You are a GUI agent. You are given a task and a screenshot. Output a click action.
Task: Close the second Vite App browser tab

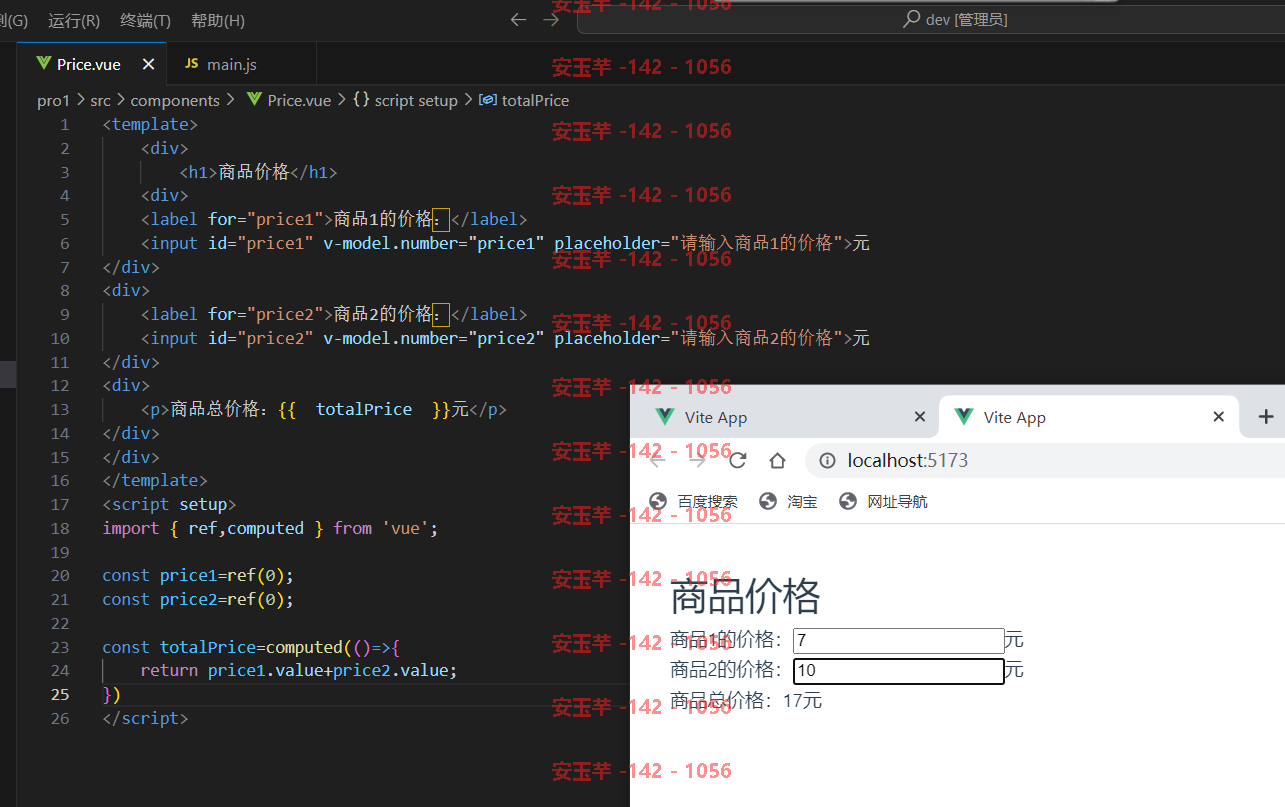coord(1218,417)
